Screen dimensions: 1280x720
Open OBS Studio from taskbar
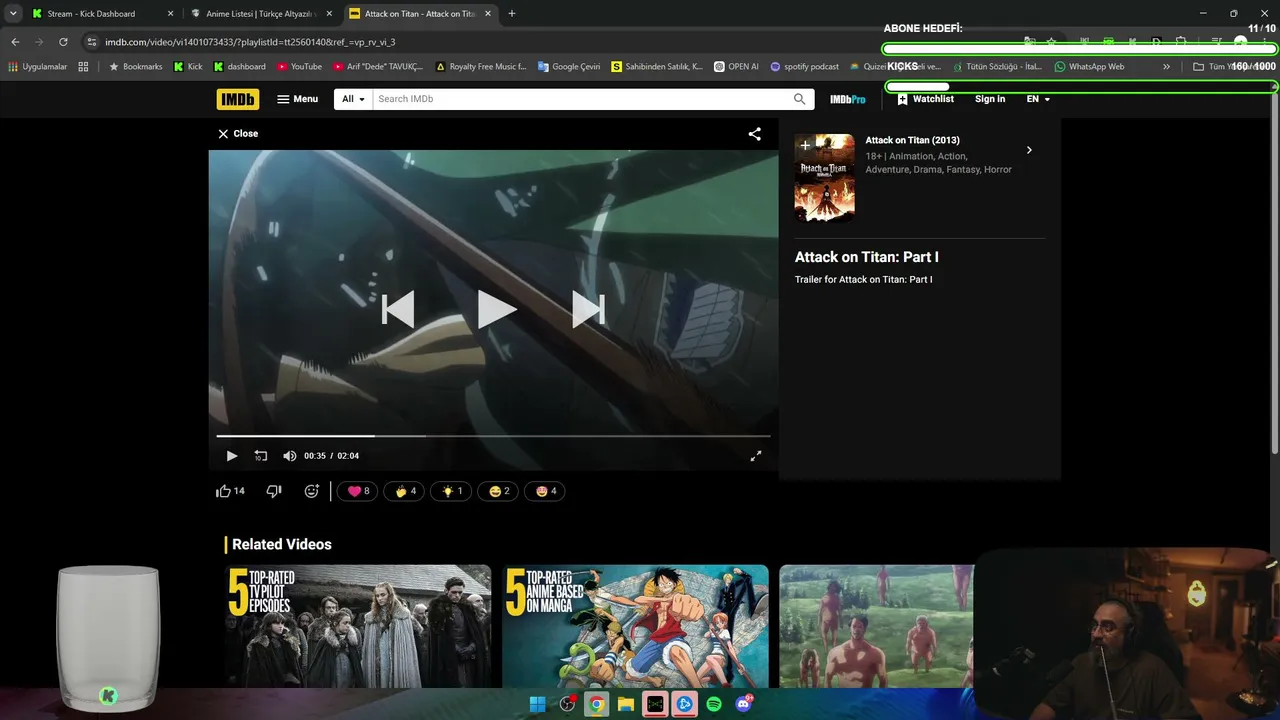click(567, 704)
